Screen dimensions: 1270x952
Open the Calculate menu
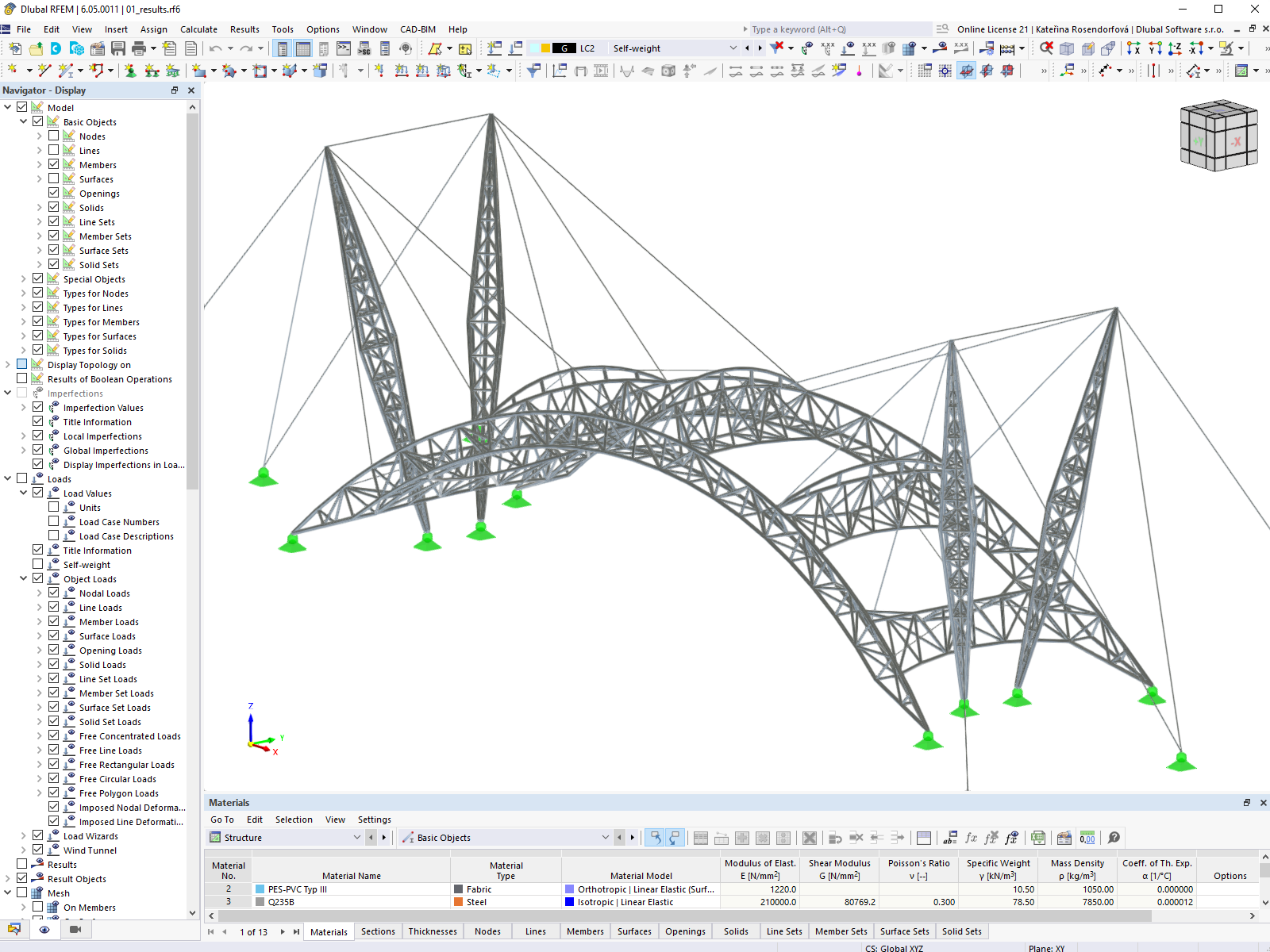[x=198, y=29]
